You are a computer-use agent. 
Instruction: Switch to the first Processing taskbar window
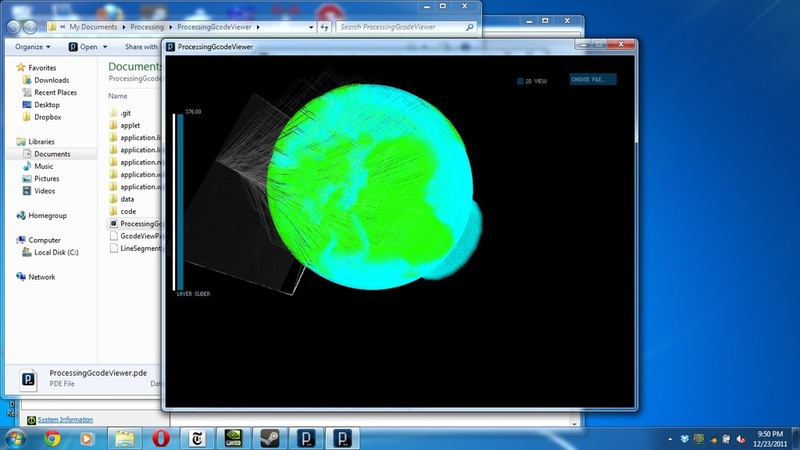(306, 439)
